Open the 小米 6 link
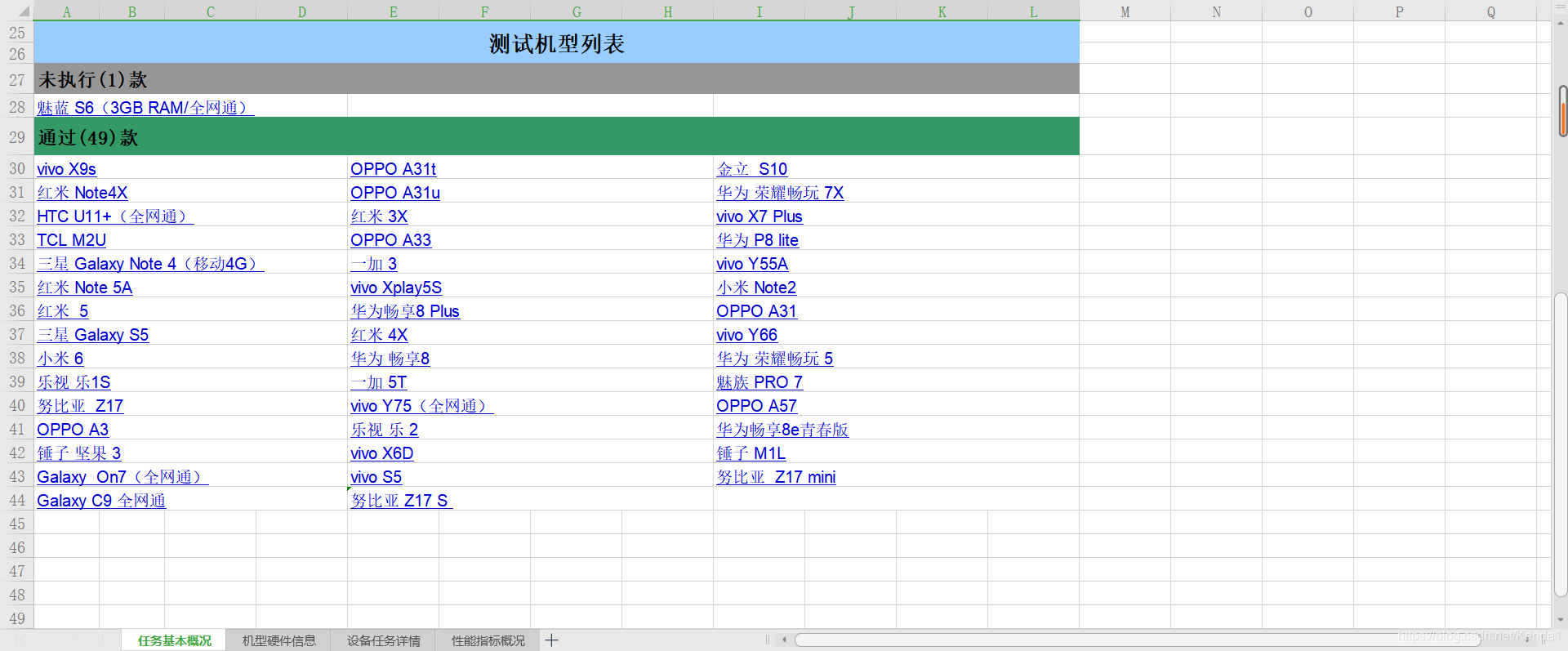Screen dimensions: 1568x651 [x=60, y=359]
